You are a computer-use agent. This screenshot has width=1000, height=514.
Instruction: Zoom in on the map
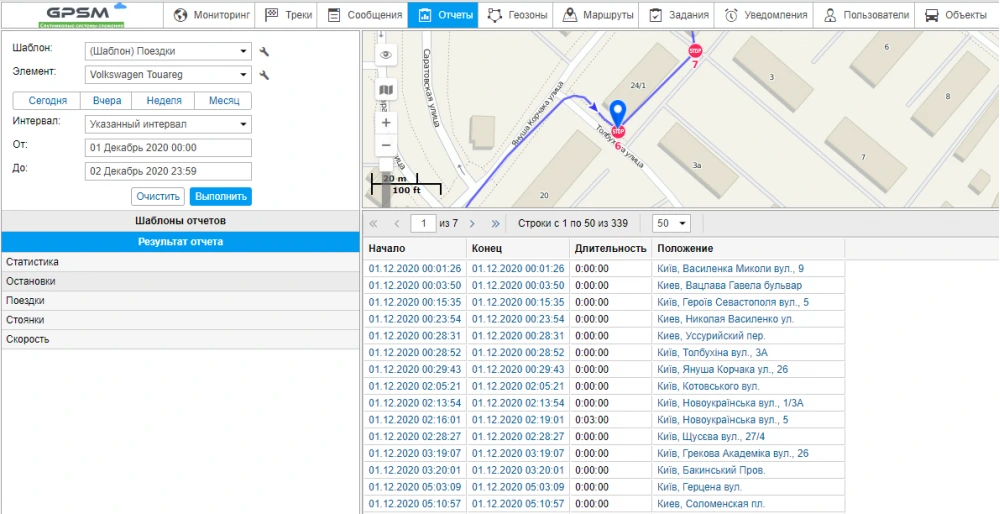point(386,122)
